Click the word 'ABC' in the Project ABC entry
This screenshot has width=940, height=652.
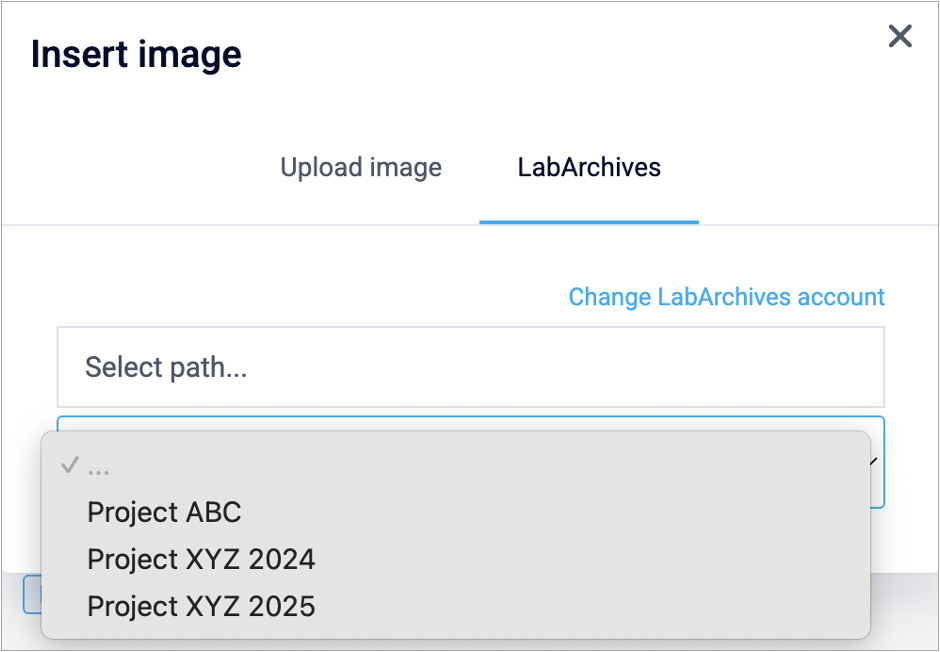[215, 513]
